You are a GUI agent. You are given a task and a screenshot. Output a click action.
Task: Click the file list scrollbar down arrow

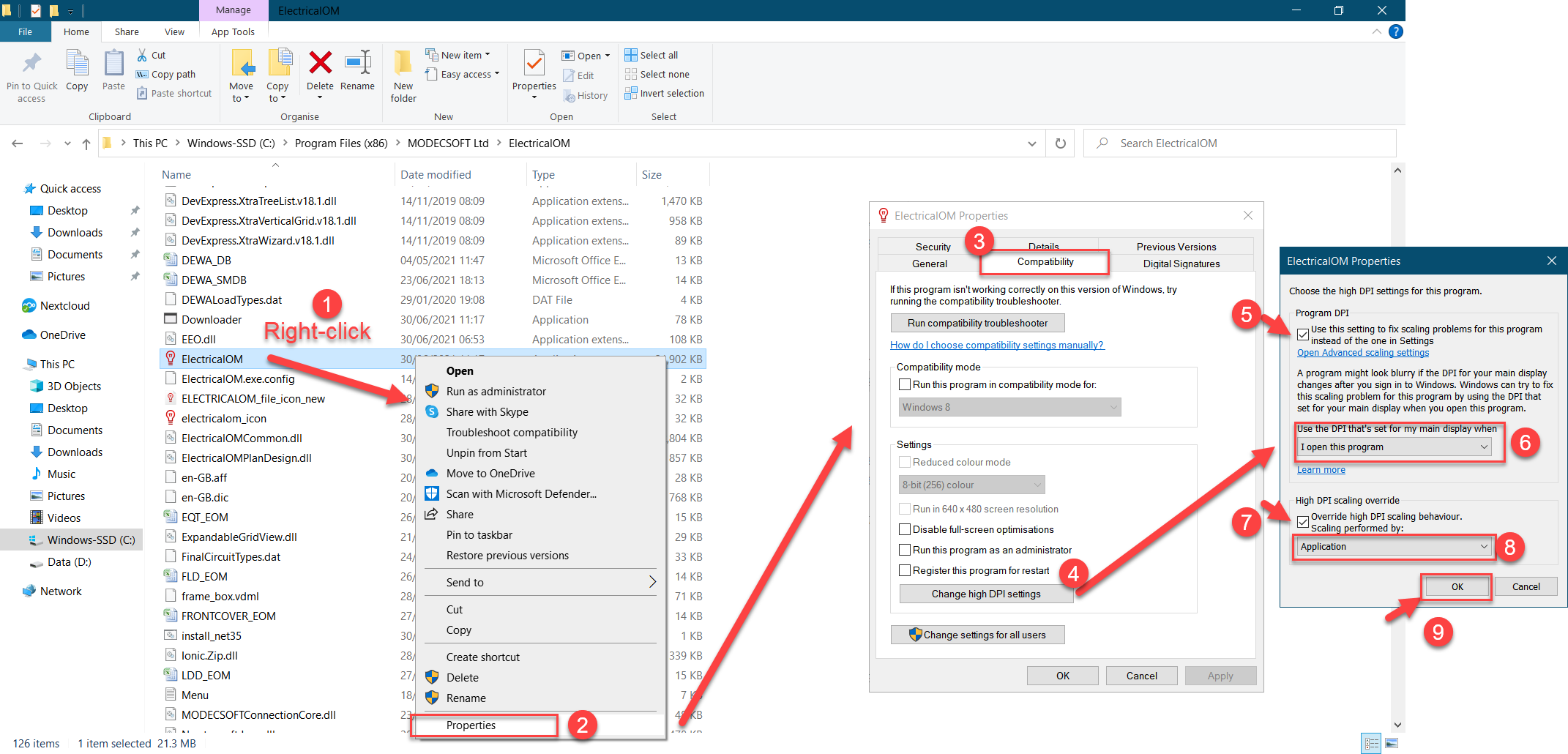coord(1397,725)
